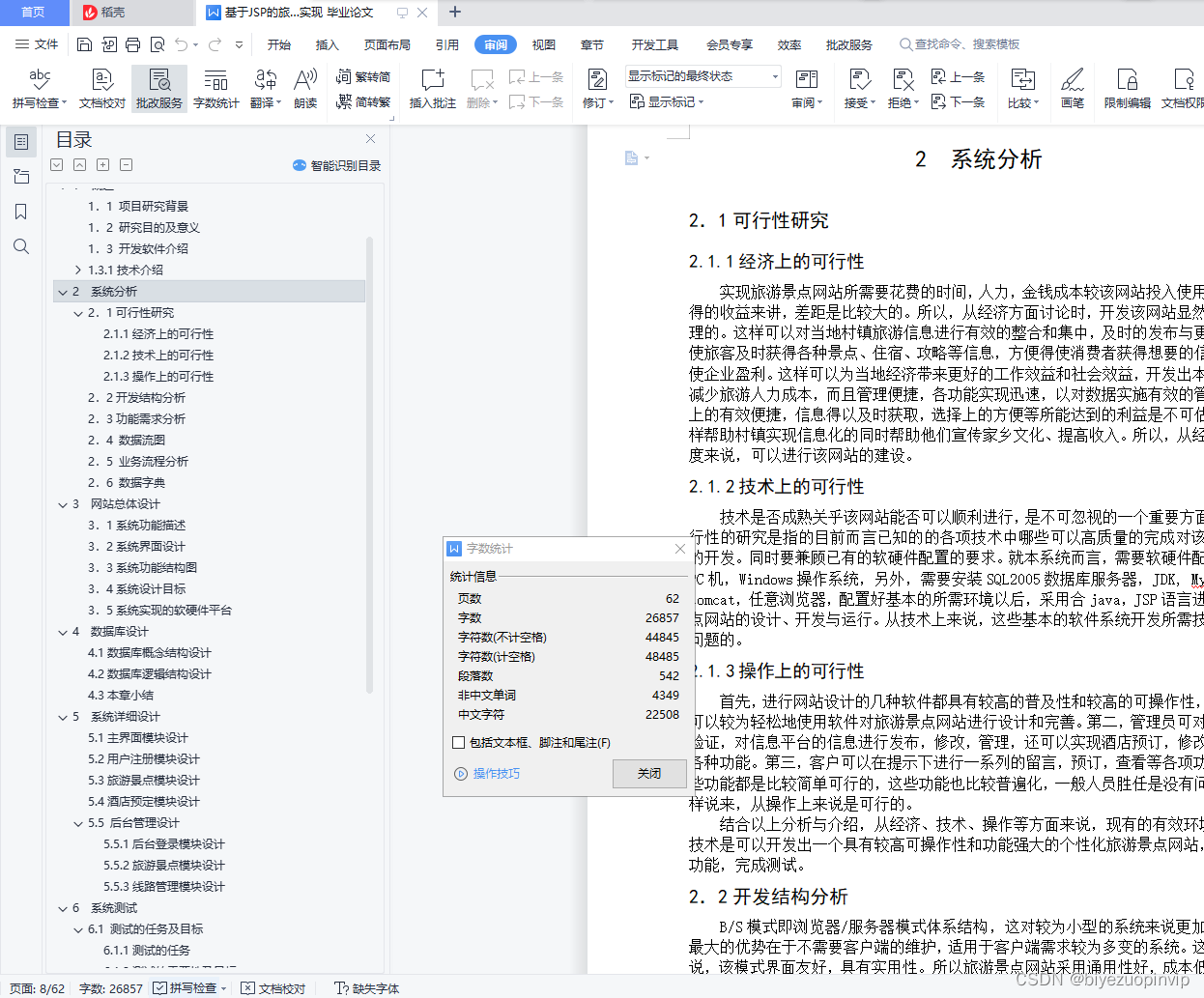
Task: Open the spelling check tool (拼写检查)
Action: 40,89
